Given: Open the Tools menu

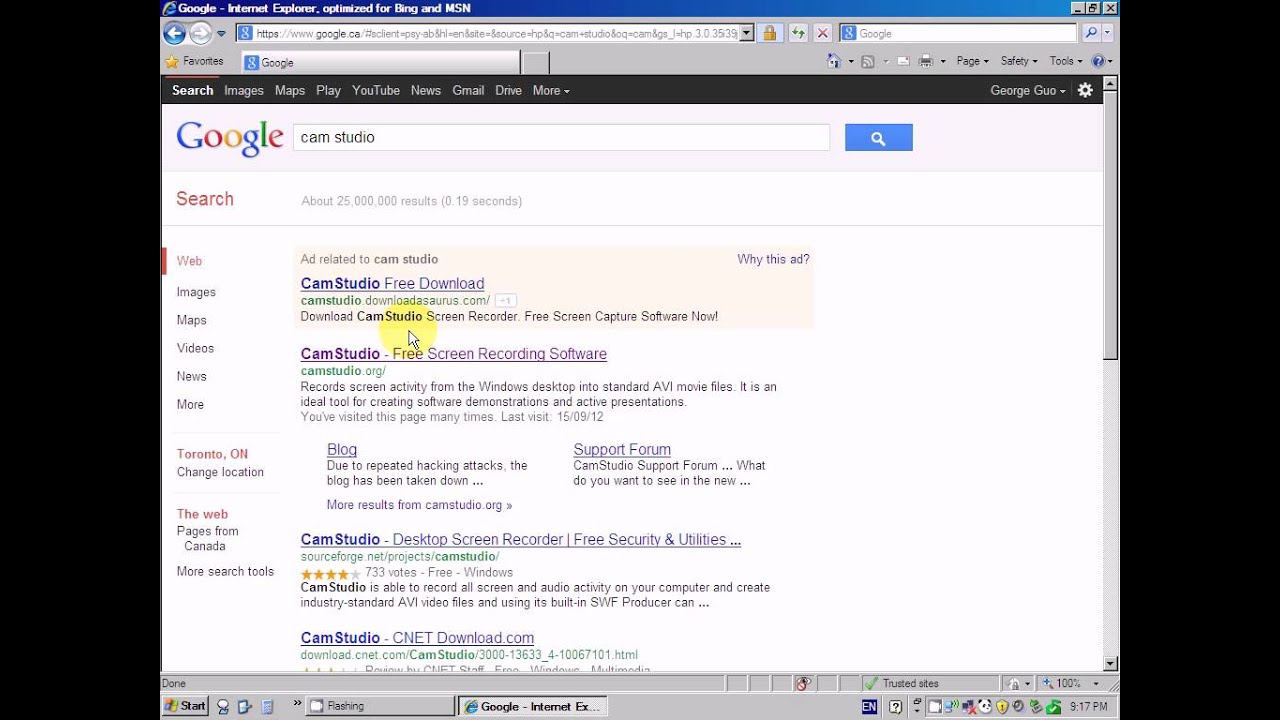Looking at the screenshot, I should pyautogui.click(x=1065, y=61).
